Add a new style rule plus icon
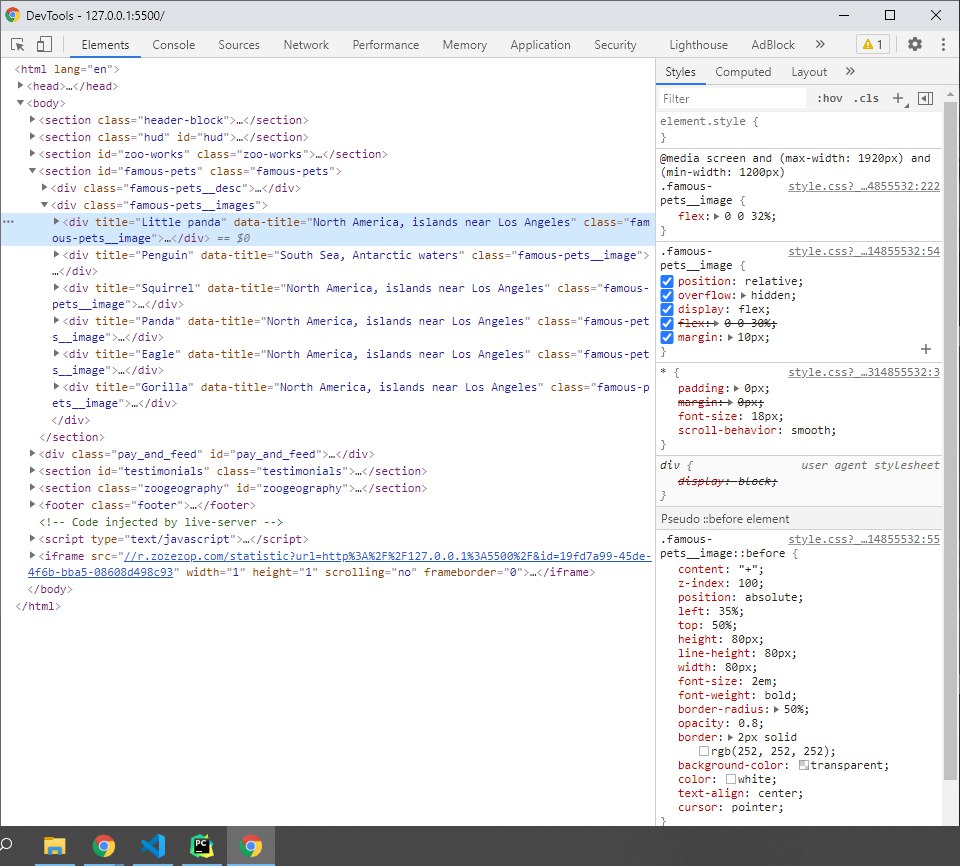Viewport: 960px width, 866px height. click(x=899, y=98)
